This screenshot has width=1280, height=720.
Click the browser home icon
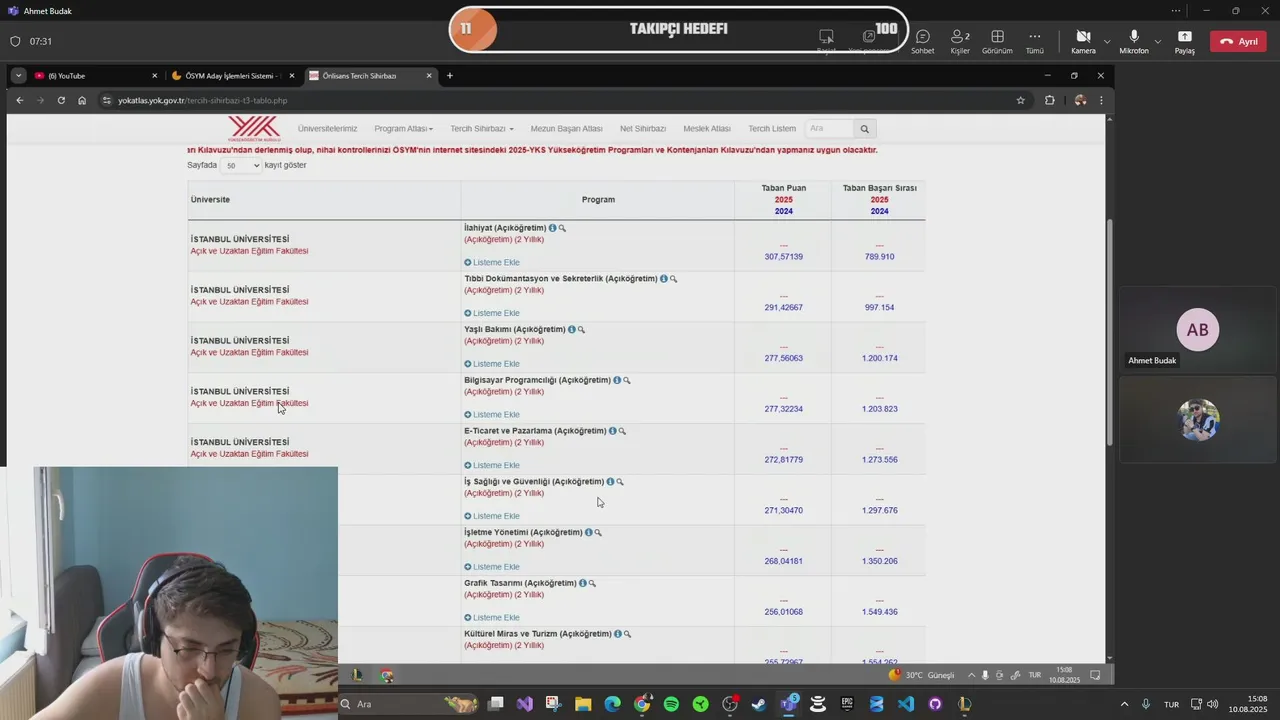click(82, 100)
